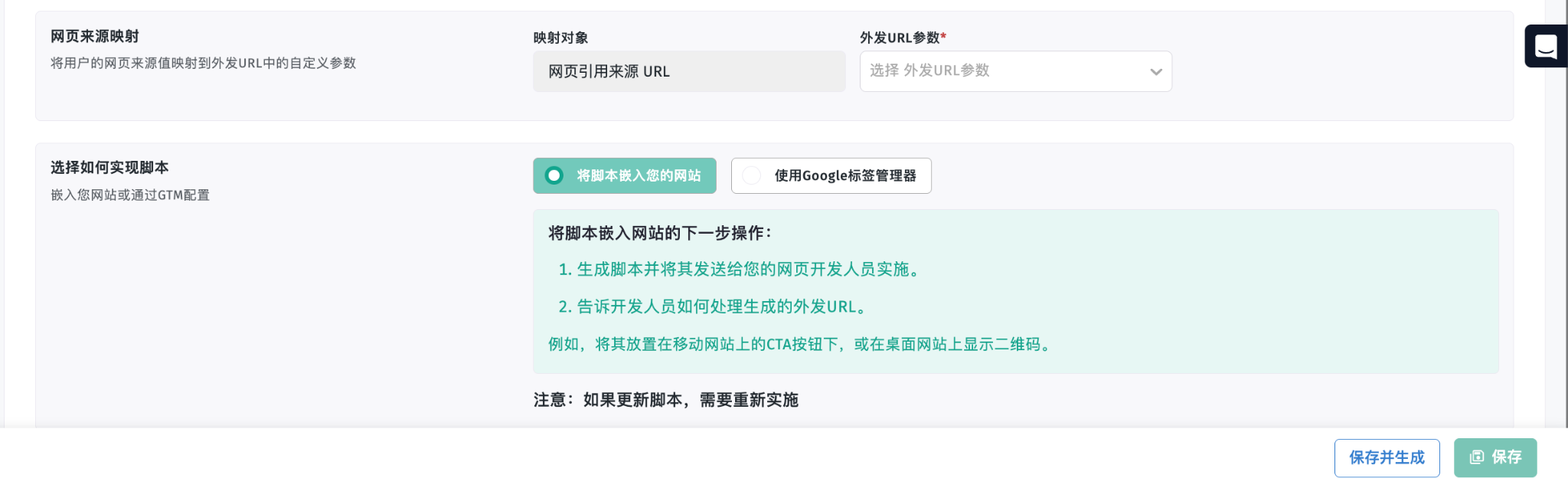Click step 1 about 生成脚本 instructions
This screenshot has width=1568, height=488.
(x=741, y=270)
